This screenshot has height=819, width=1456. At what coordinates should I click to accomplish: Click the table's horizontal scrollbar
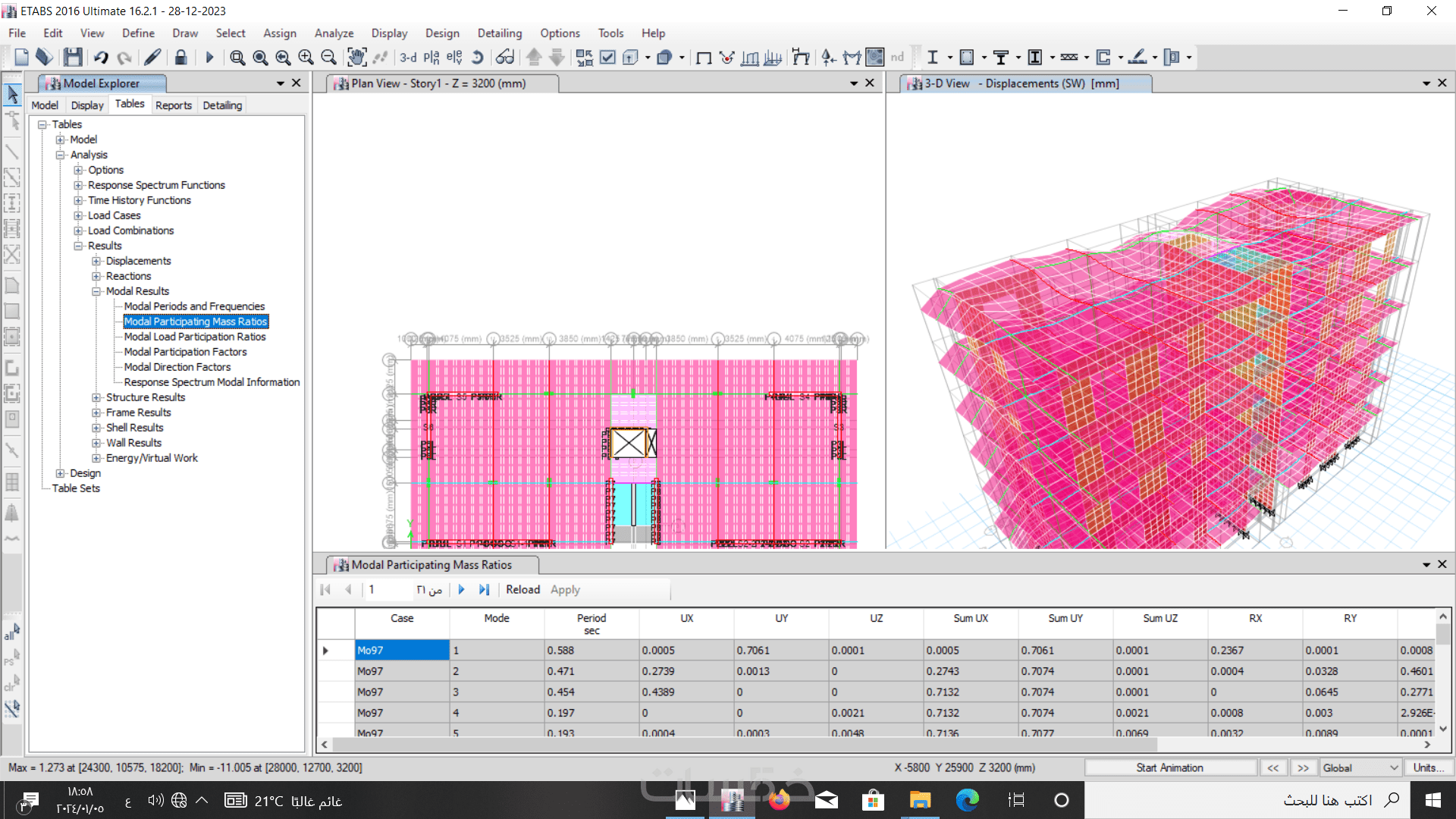[x=743, y=745]
